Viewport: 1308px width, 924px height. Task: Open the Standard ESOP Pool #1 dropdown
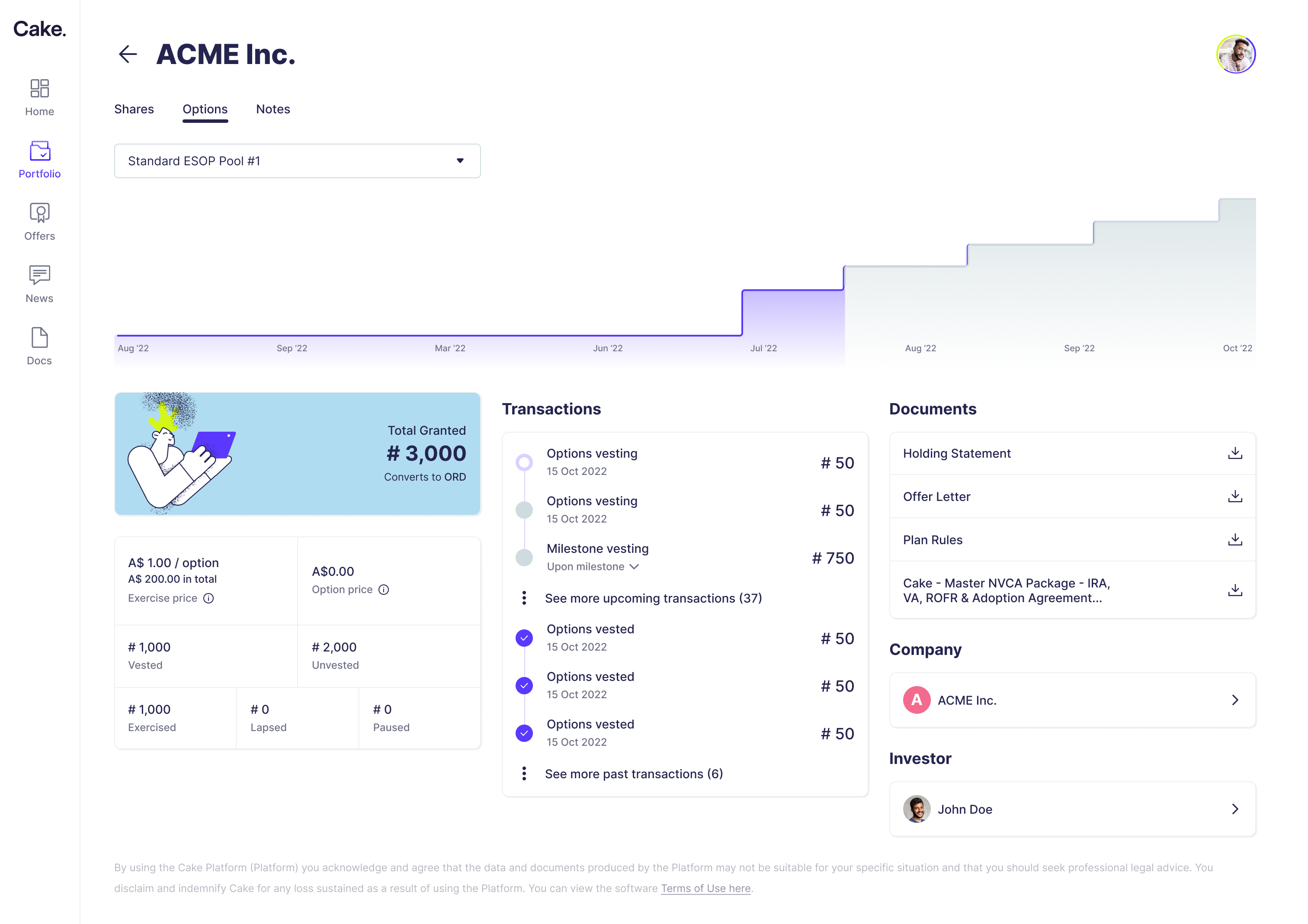(x=297, y=161)
